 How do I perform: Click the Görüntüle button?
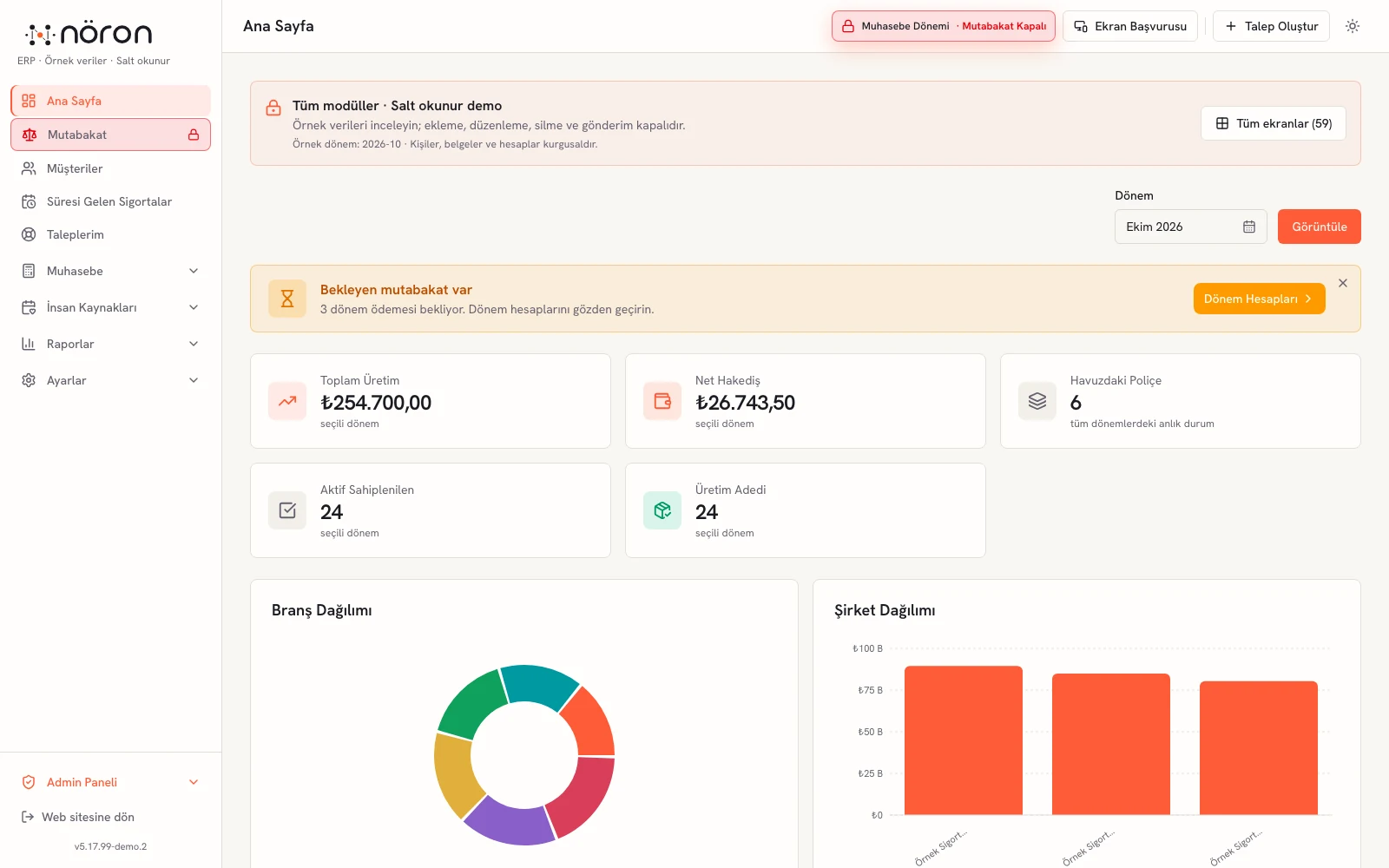click(1319, 227)
